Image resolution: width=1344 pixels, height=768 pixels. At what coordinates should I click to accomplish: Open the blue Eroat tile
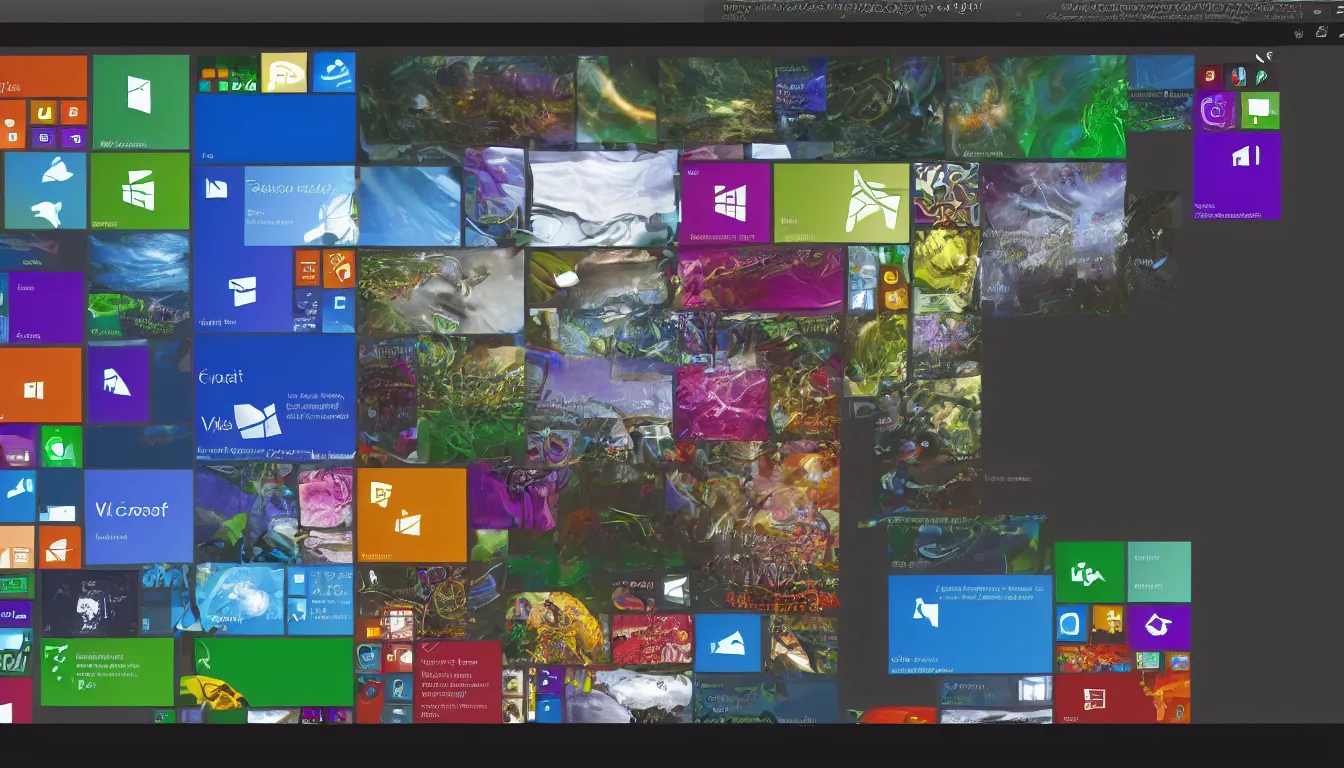pyautogui.click(x=275, y=397)
